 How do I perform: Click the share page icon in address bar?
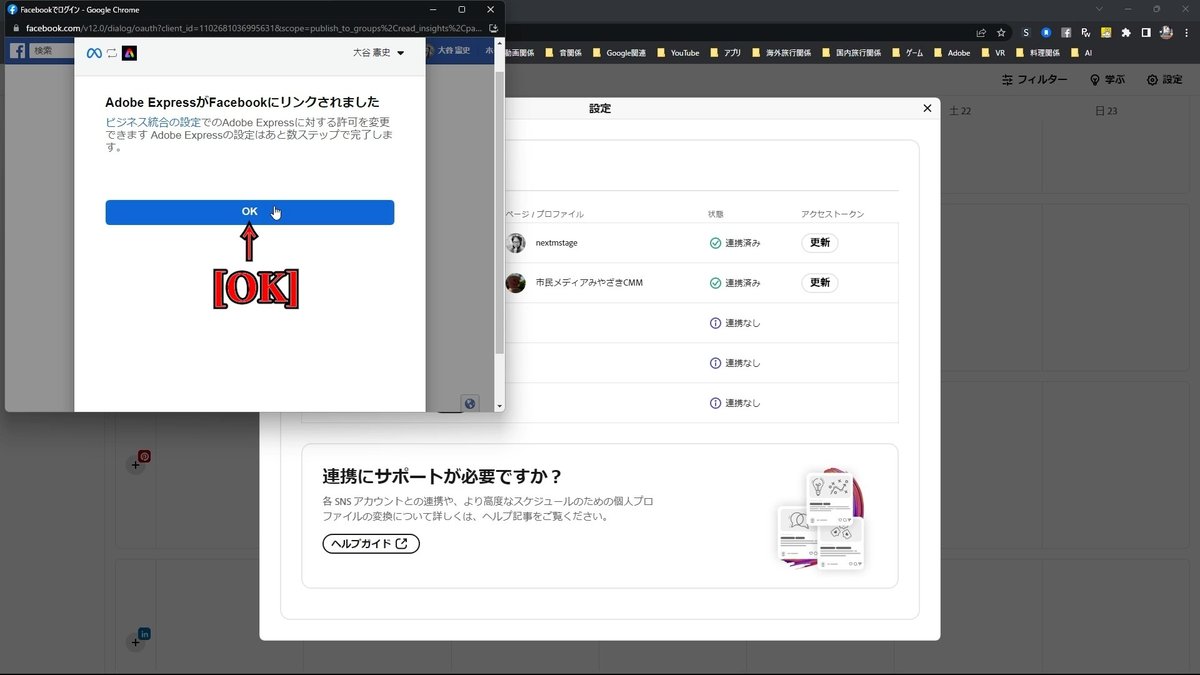(x=981, y=32)
